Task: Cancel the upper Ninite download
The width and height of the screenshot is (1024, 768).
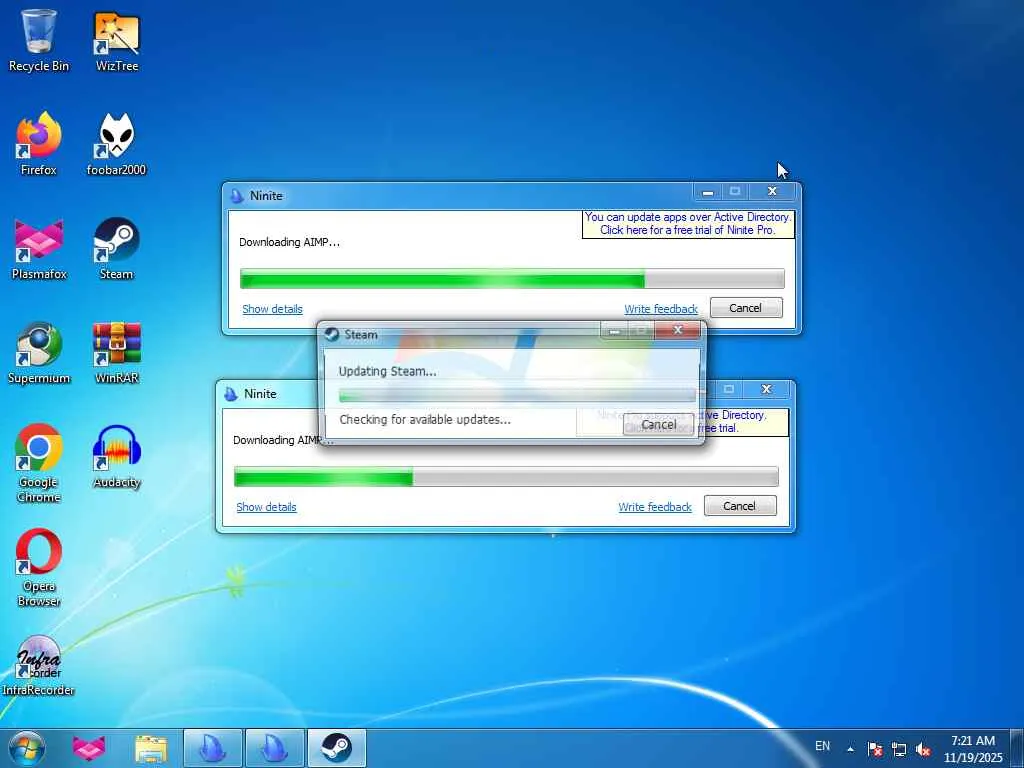Action: pyautogui.click(x=746, y=308)
